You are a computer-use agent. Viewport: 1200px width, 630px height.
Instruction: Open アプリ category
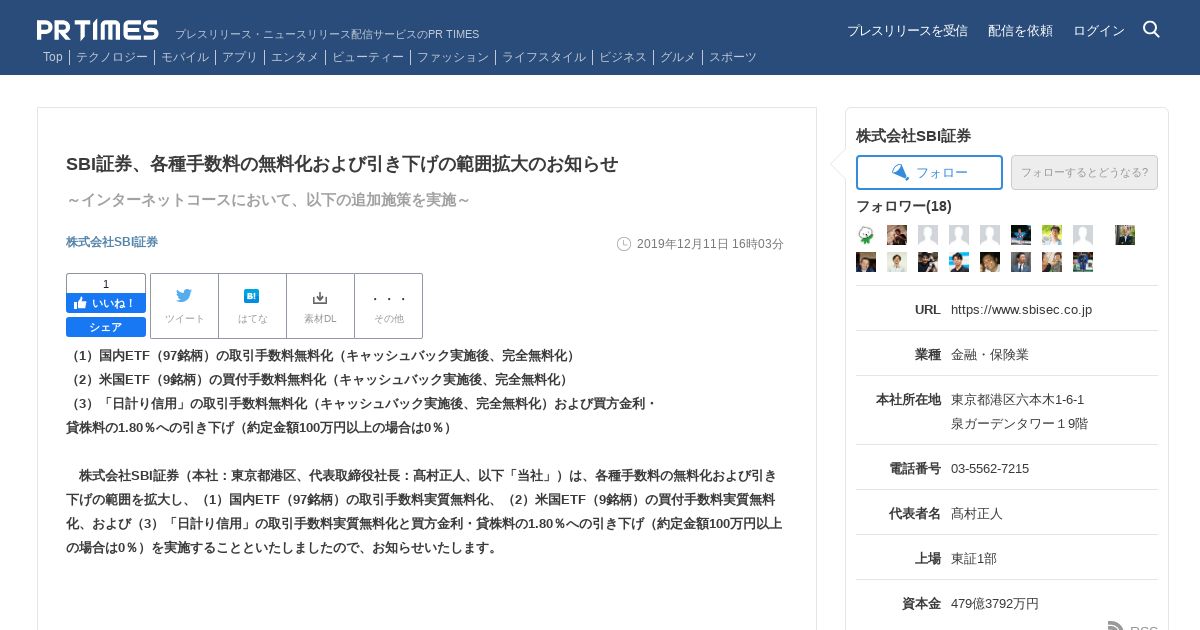[240, 57]
